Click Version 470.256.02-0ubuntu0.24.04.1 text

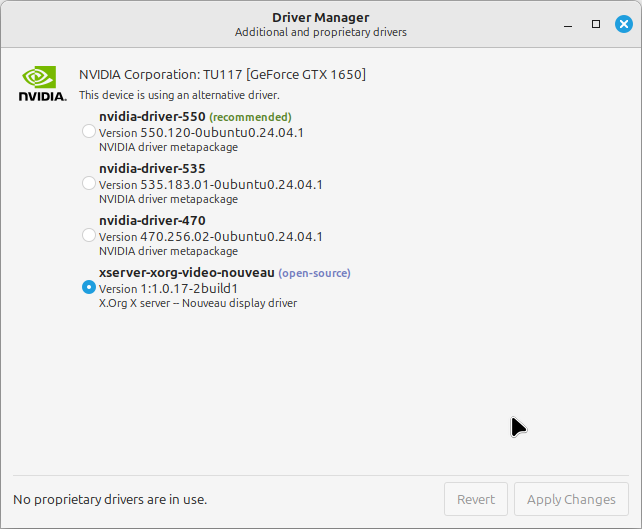(x=211, y=237)
